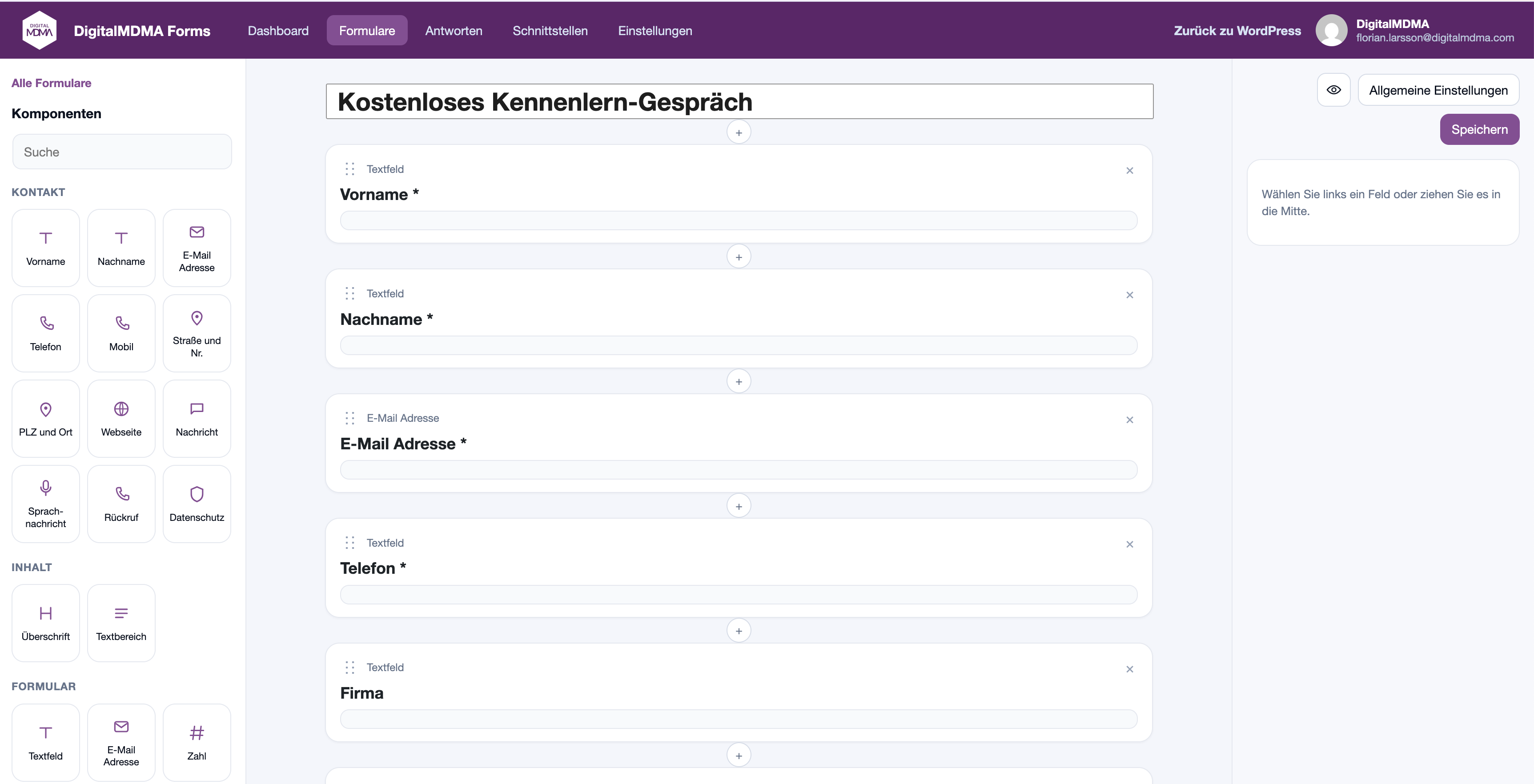Insert a field above Vorname using plus

click(739, 132)
